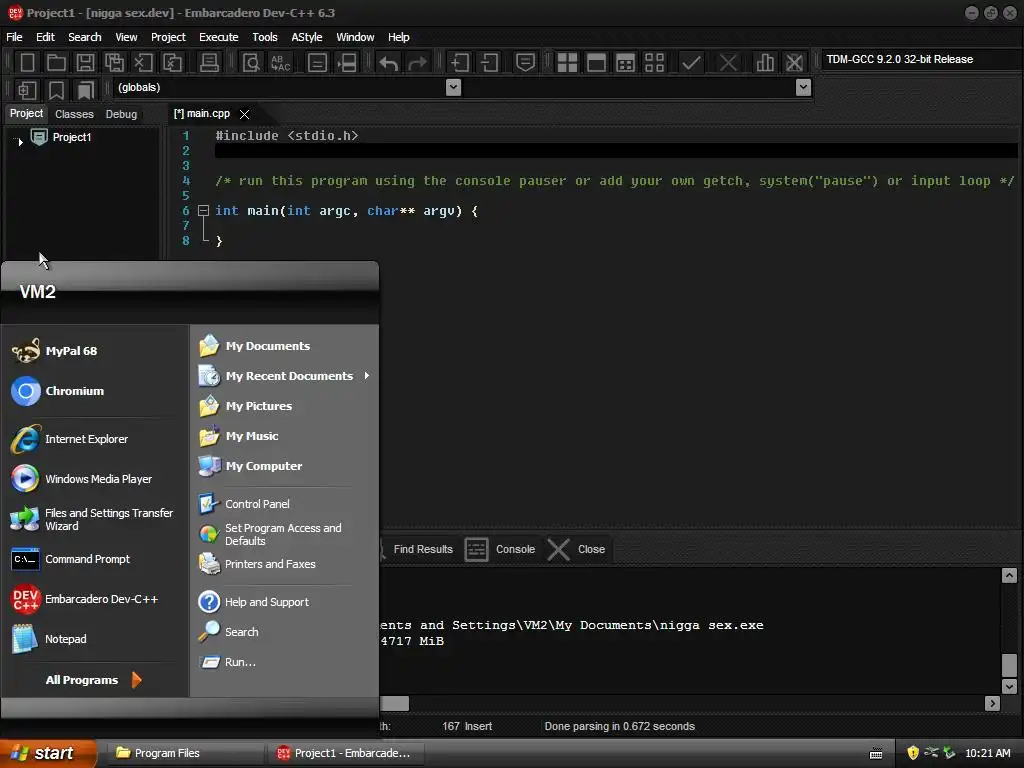Click the Stop Execution X icon
The height and width of the screenshot is (768, 1024).
click(728, 63)
